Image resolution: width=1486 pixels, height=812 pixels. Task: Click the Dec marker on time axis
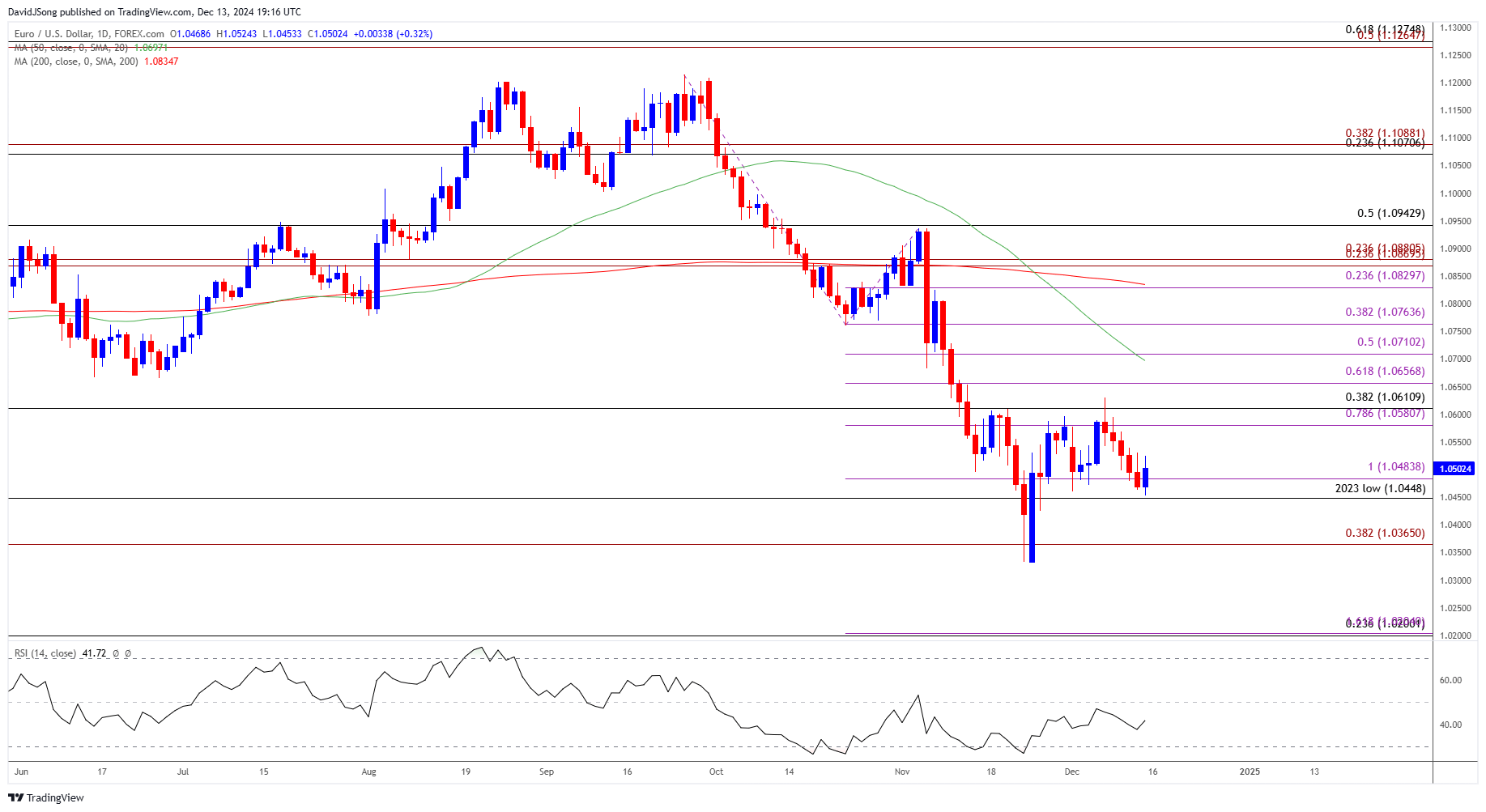click(x=1071, y=772)
